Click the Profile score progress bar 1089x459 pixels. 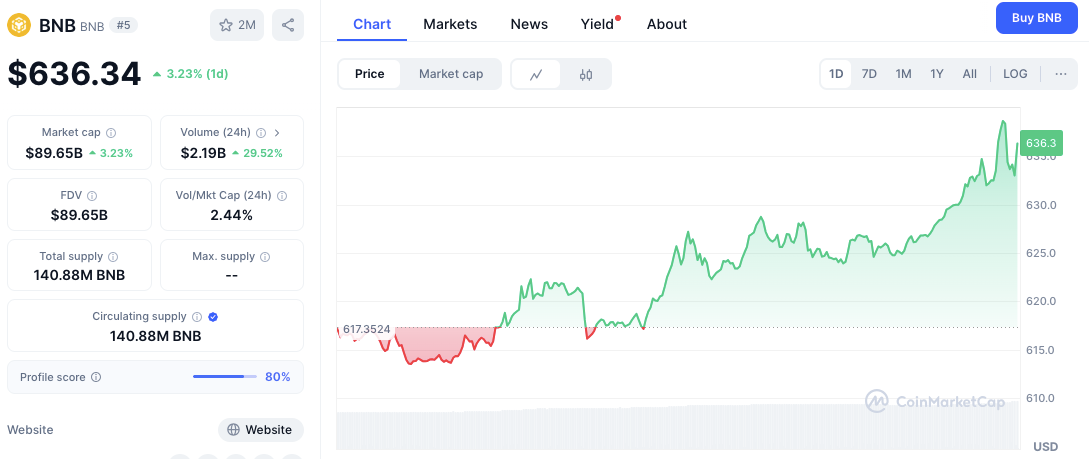pos(221,377)
